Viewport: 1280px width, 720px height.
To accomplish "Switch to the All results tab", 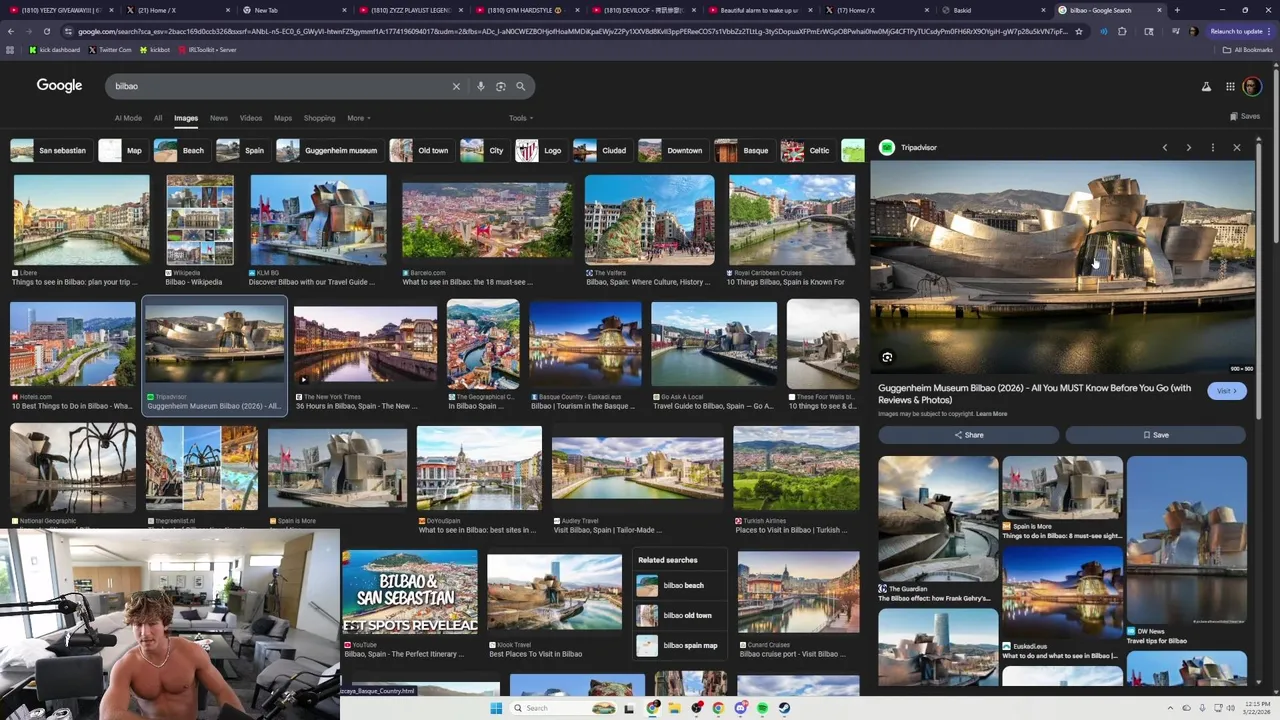I will [x=158, y=118].
